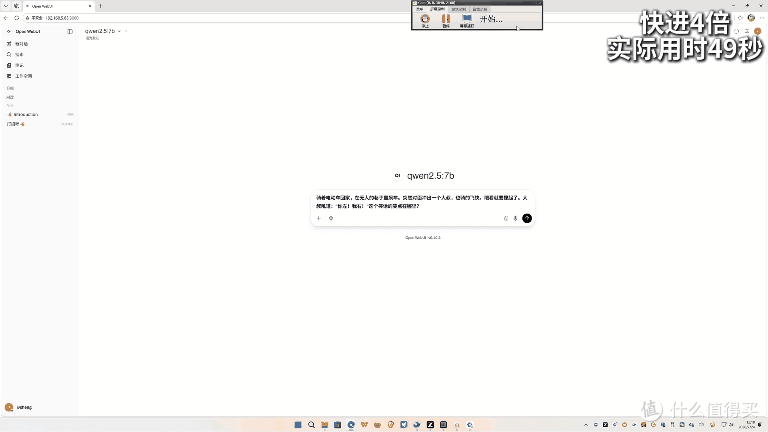
Task: Close the Open WebUI browser tab
Action: (90, 6)
